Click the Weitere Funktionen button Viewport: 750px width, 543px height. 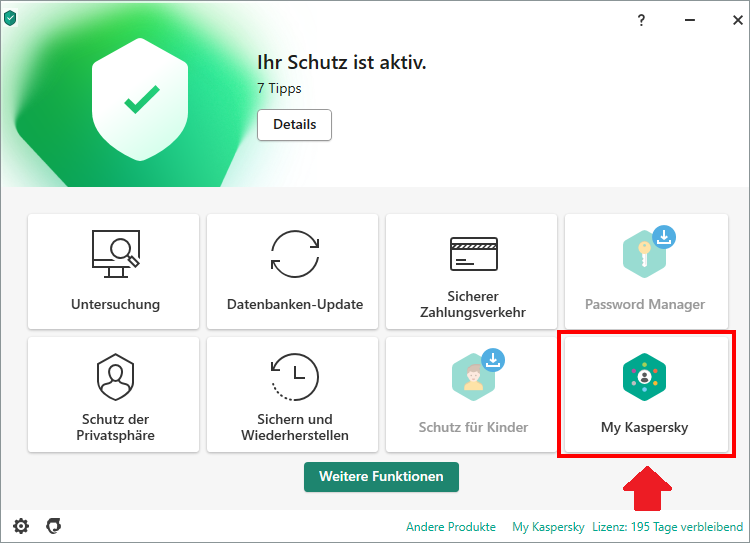381,477
